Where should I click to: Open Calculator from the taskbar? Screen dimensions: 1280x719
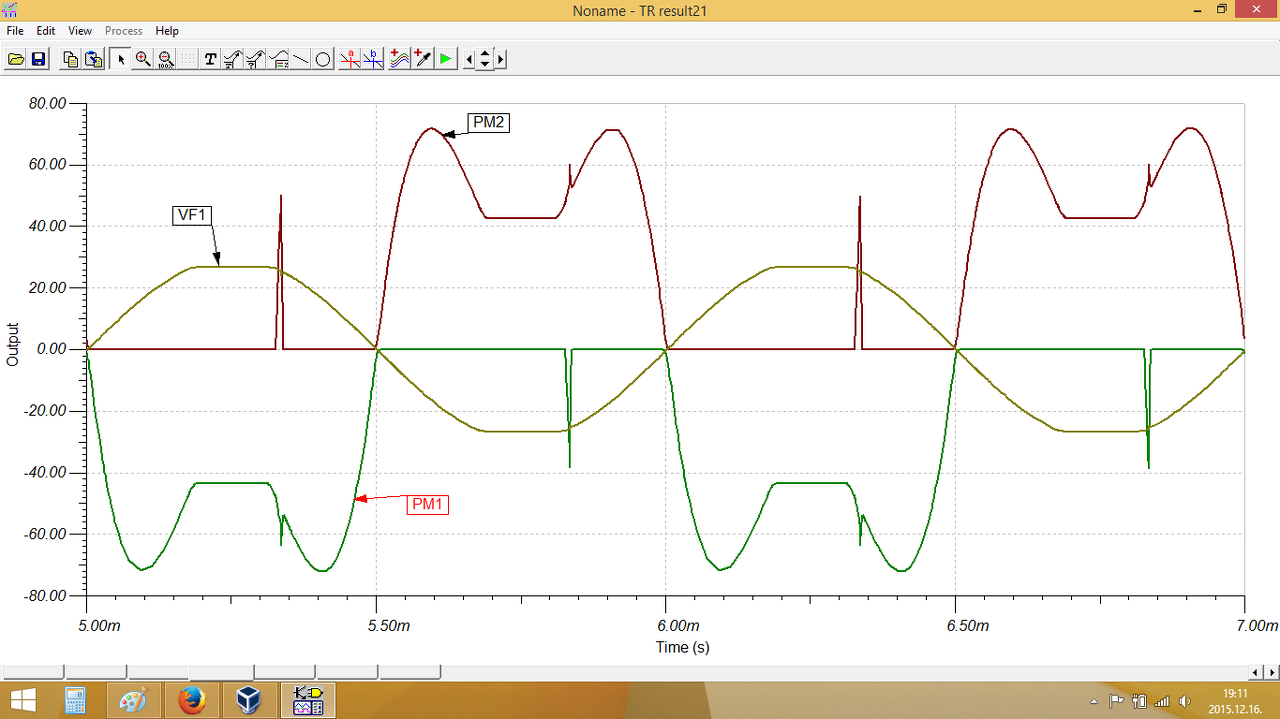[76, 700]
